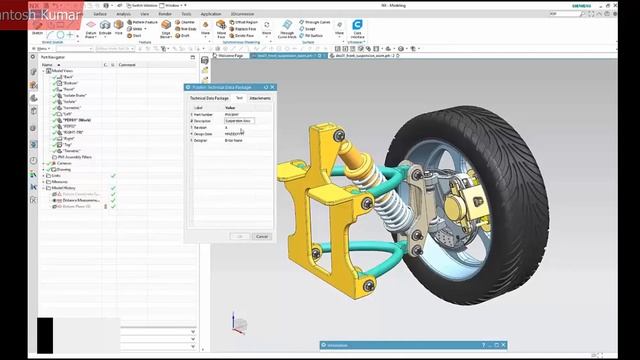The image size is (640, 360).
Task: Choose the Pattern Feature command
Action: pyautogui.click(x=142, y=22)
